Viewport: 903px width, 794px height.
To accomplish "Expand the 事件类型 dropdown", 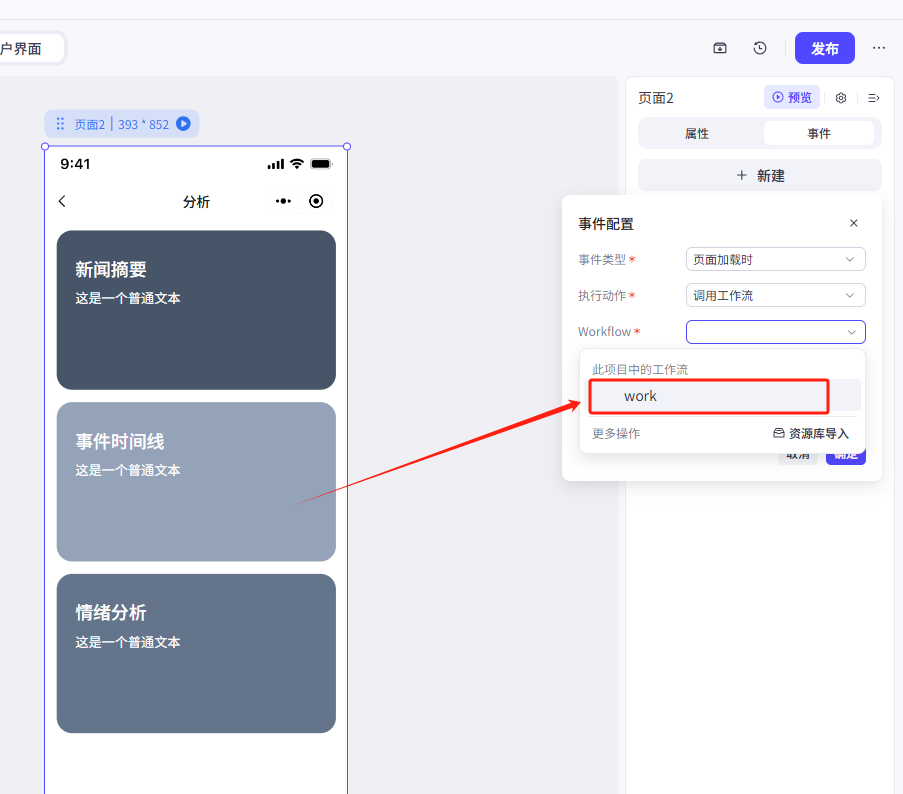I will [775, 259].
